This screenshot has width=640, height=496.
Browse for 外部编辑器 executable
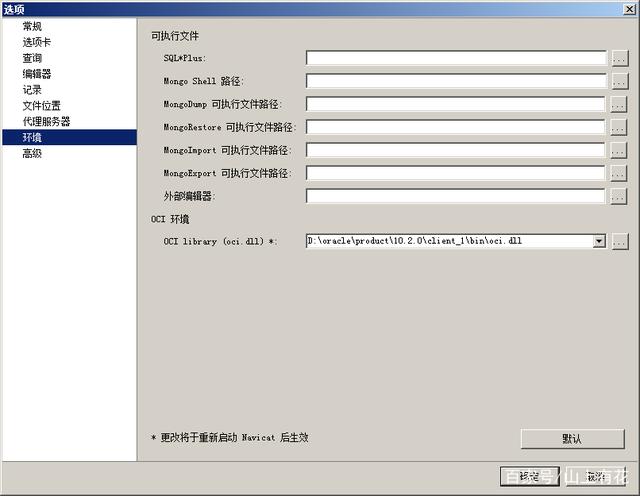coord(619,196)
